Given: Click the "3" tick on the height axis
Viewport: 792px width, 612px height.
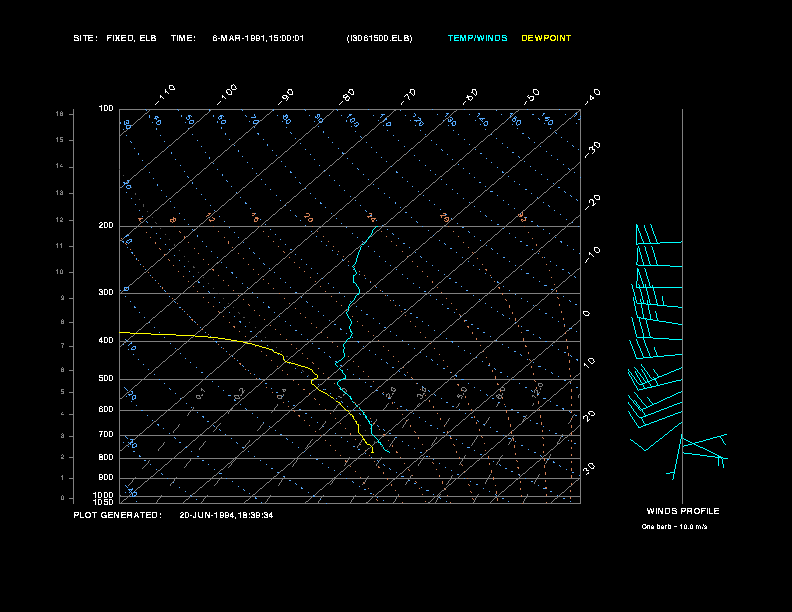Looking at the screenshot, I should 62,436.
